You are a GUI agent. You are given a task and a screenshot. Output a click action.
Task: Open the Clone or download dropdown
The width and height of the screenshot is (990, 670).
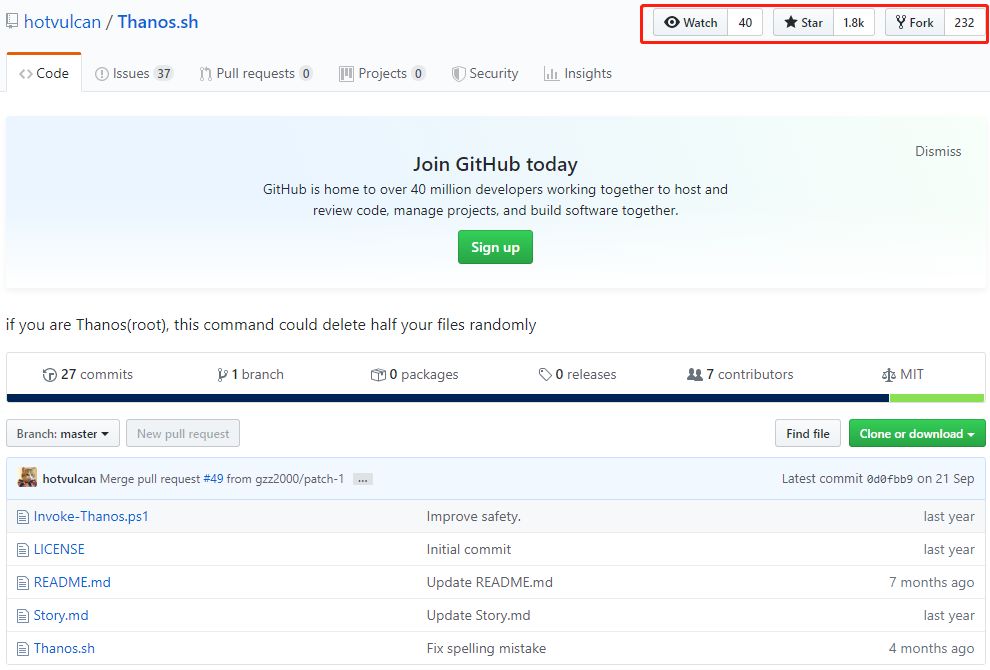(917, 433)
